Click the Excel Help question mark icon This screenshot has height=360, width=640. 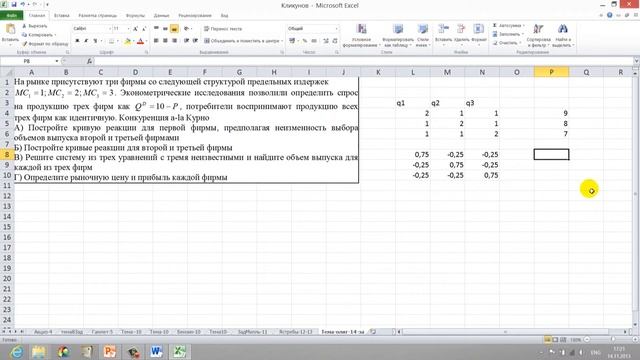tap(609, 15)
